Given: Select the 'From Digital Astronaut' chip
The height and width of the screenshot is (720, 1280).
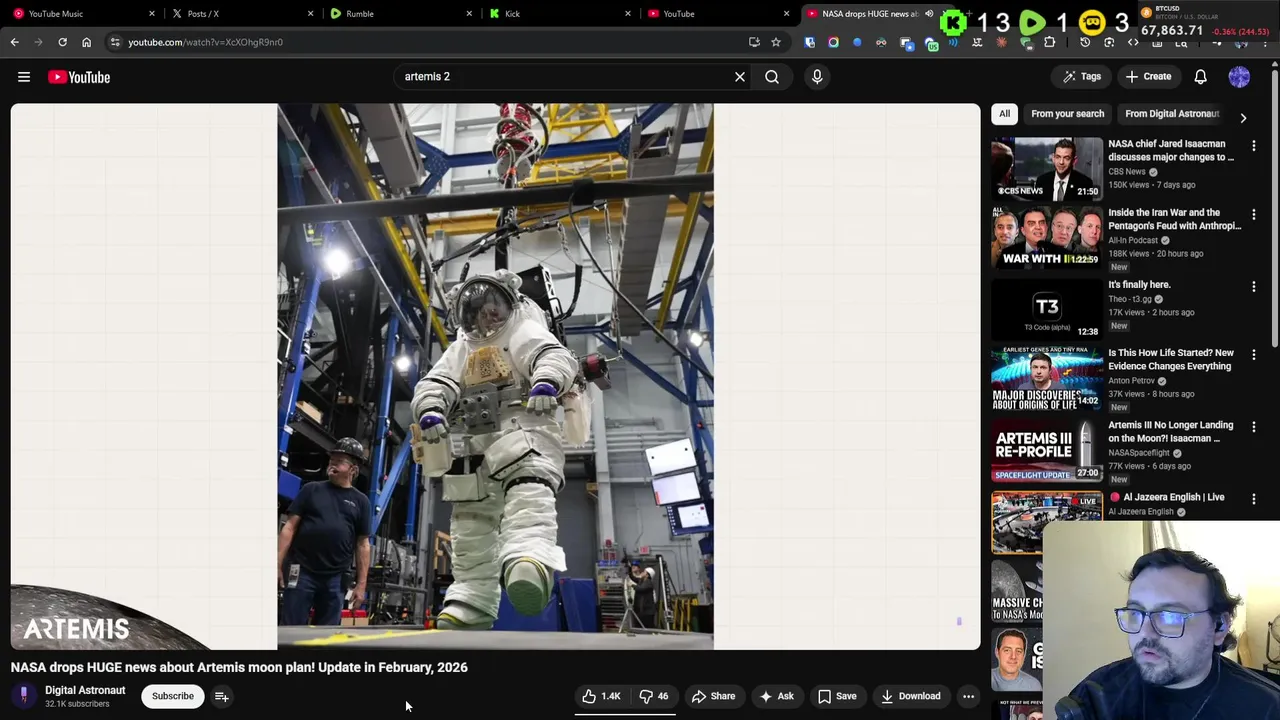Looking at the screenshot, I should 1171,114.
